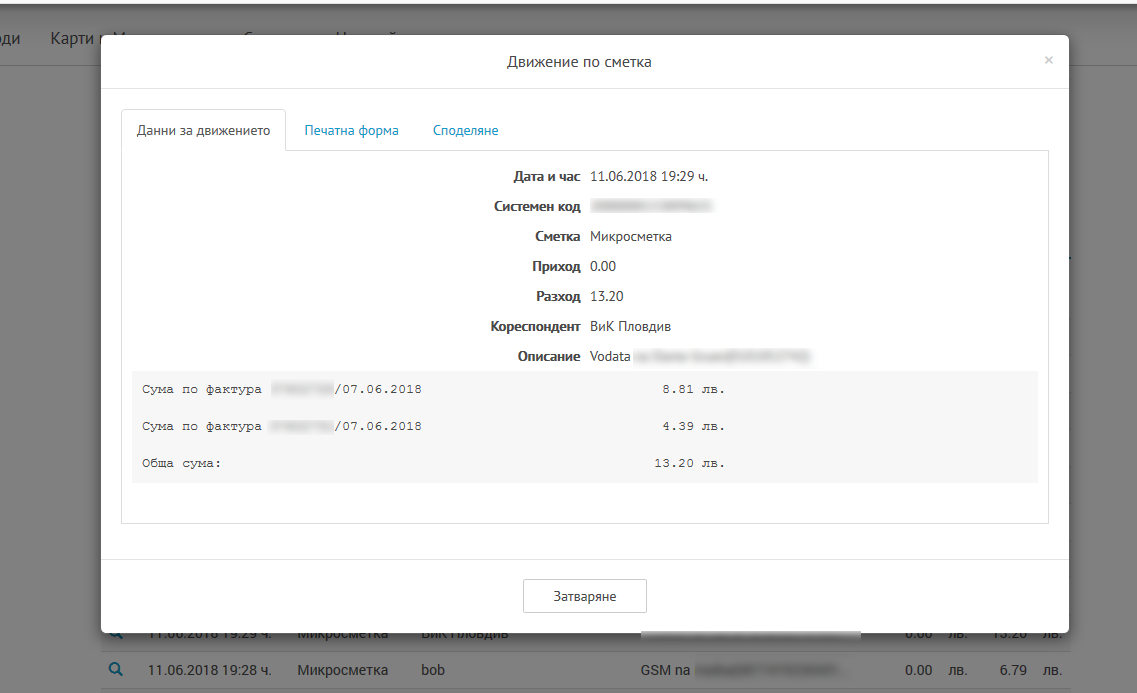This screenshot has width=1137, height=693.
Task: Select the invoice line with 4.39 лв.
Action: pyautogui.click(x=433, y=426)
